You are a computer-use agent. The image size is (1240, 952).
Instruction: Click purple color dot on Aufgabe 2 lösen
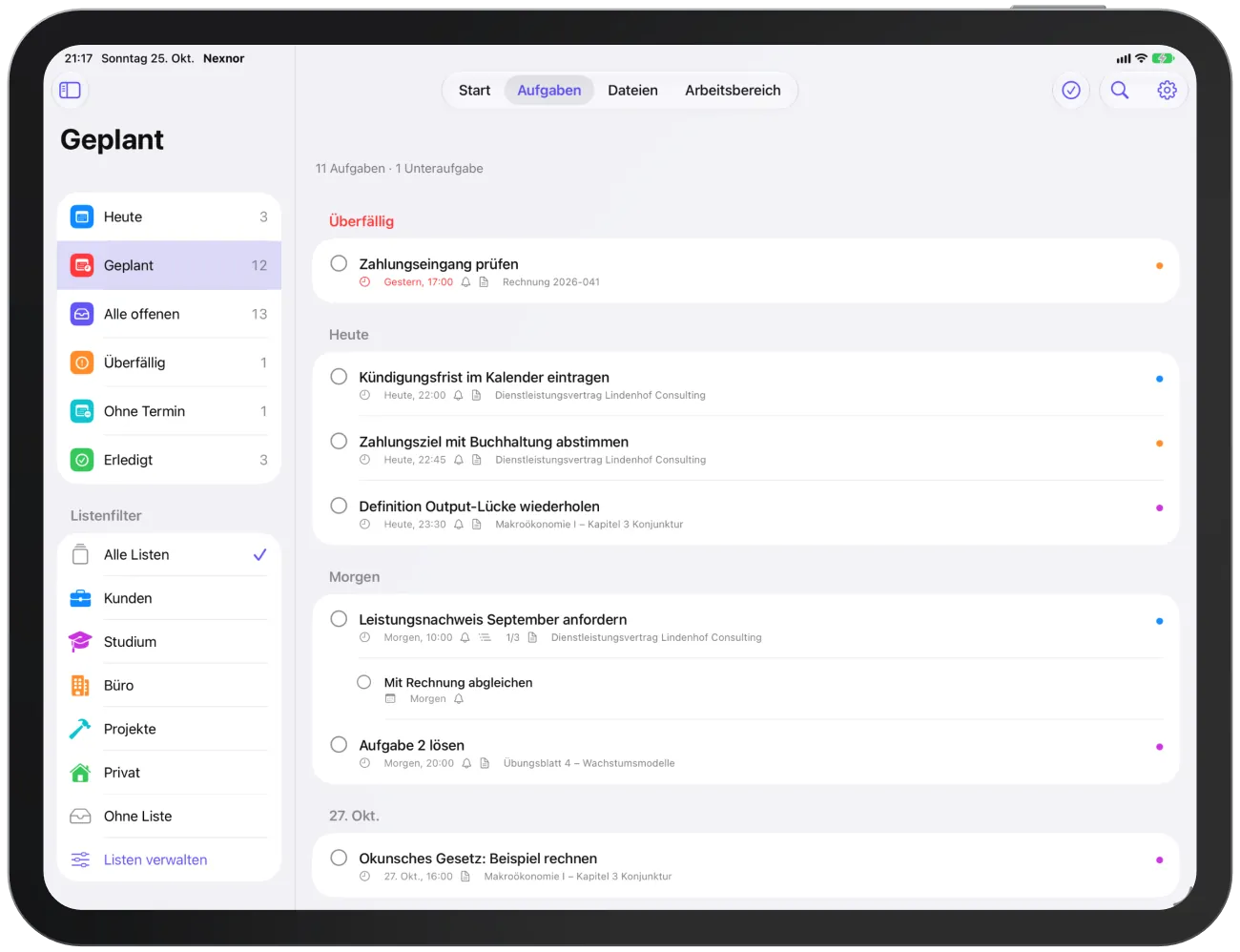pyautogui.click(x=1159, y=747)
